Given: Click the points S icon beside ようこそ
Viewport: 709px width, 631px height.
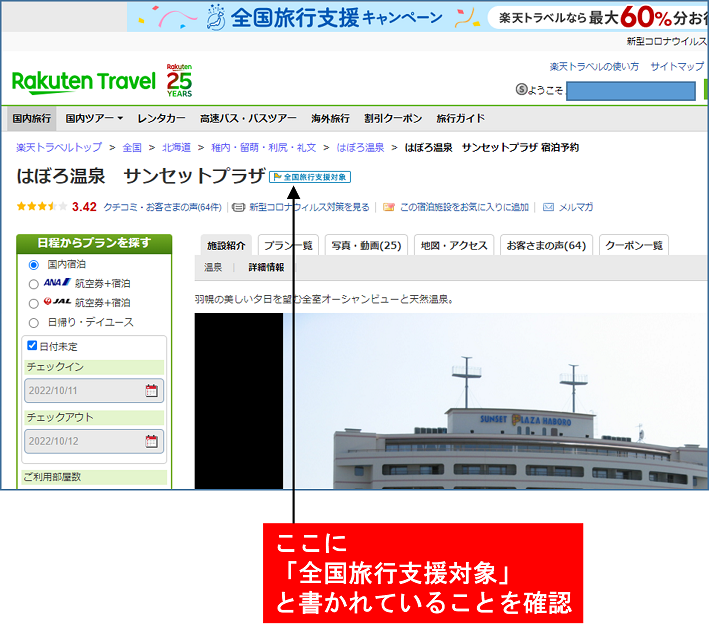Looking at the screenshot, I should click(521, 90).
